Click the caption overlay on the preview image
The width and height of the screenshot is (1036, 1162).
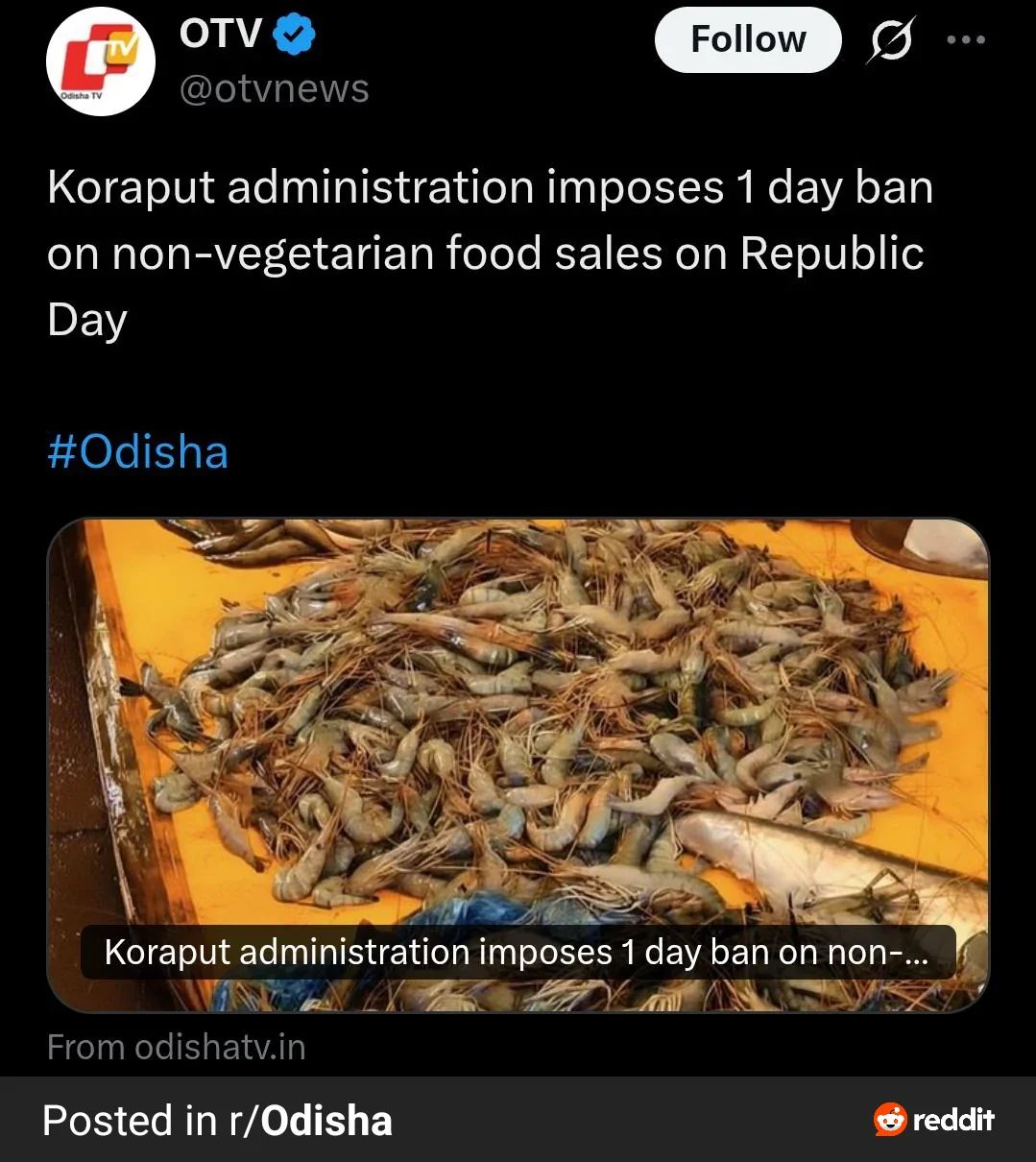[x=518, y=952]
